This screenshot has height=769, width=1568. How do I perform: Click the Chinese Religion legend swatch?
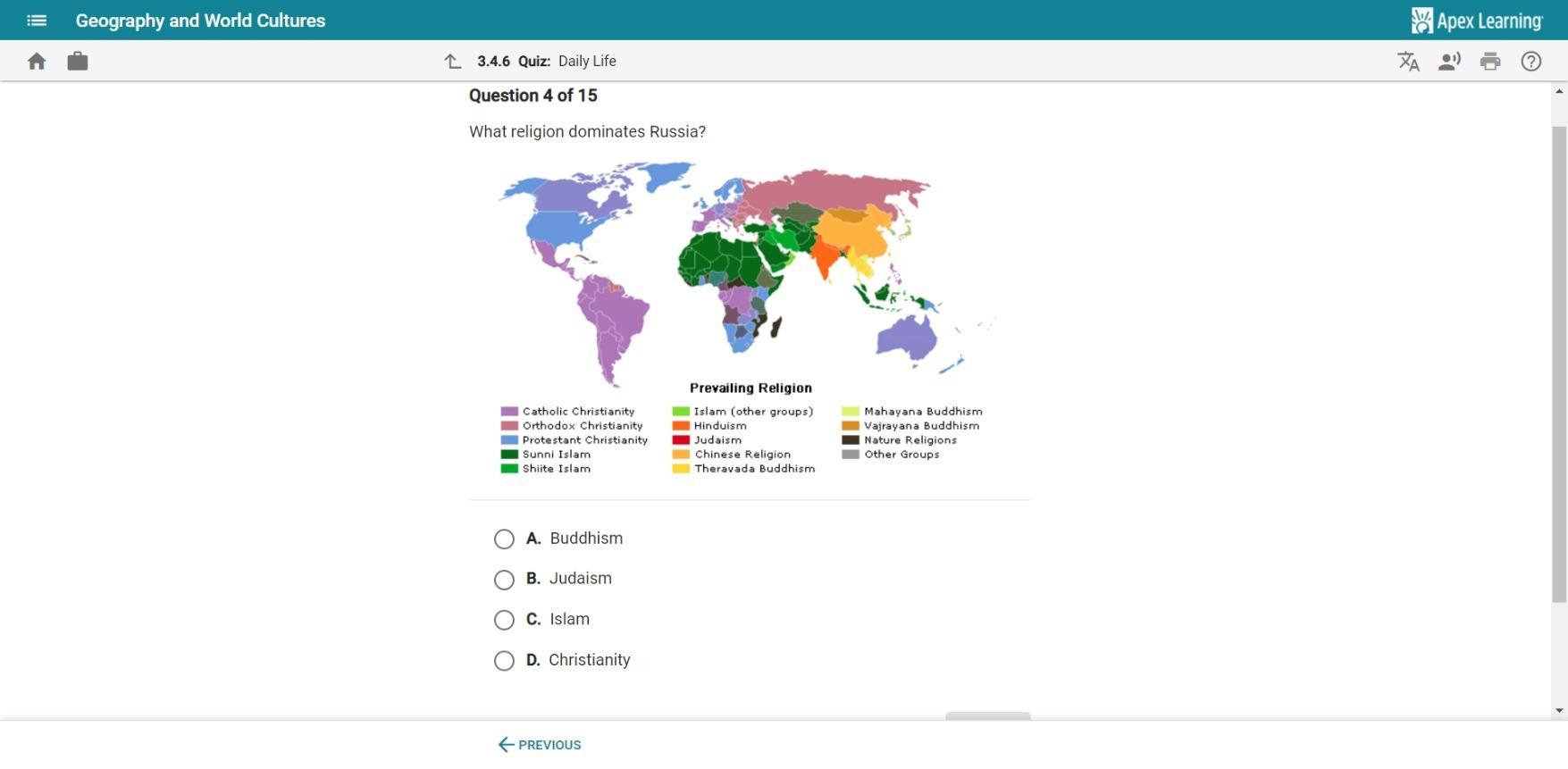point(681,455)
